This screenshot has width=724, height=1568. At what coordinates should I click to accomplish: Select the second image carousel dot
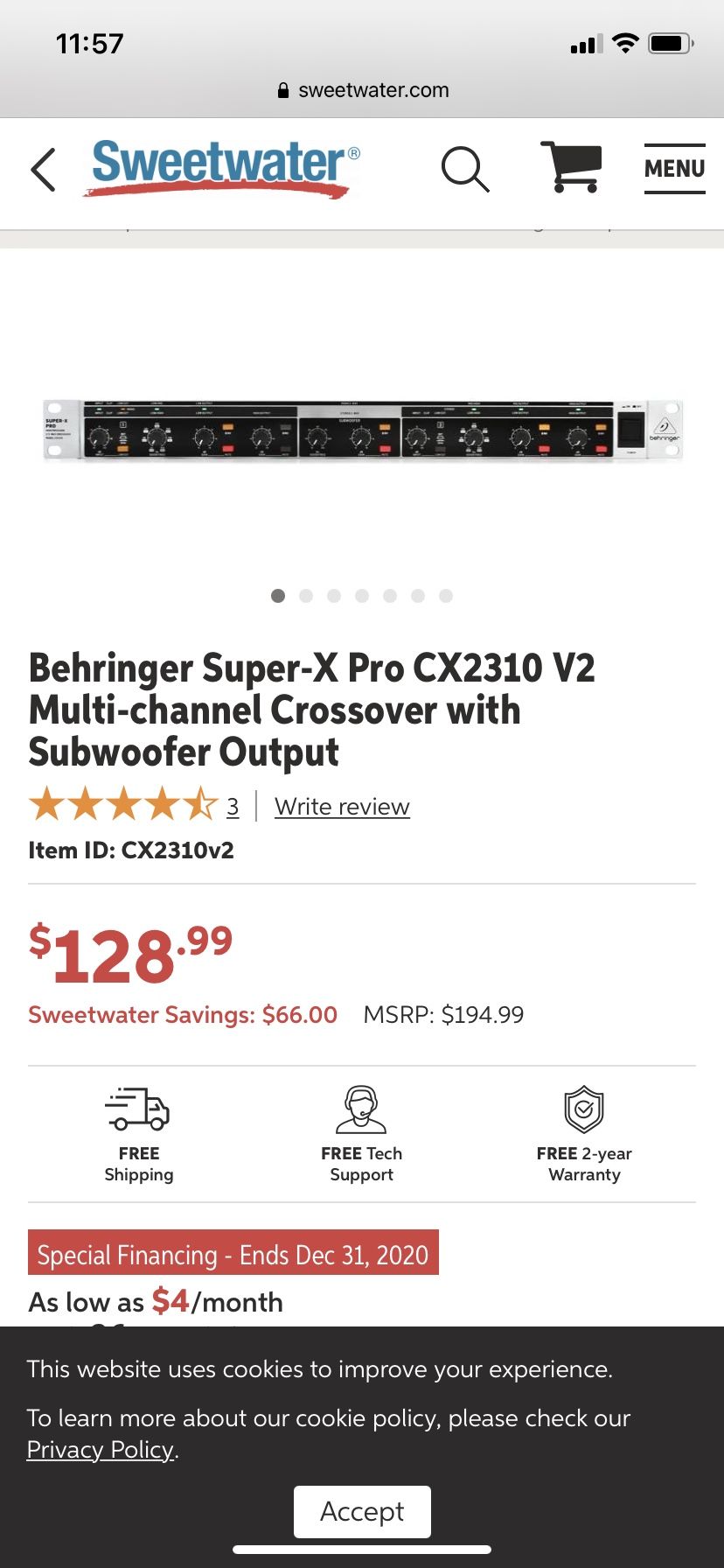click(306, 596)
